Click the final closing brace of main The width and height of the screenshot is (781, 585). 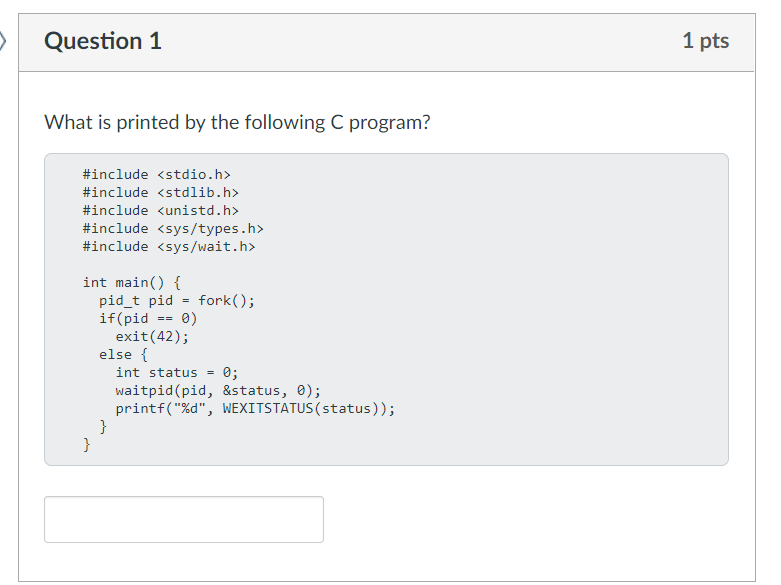pos(87,444)
